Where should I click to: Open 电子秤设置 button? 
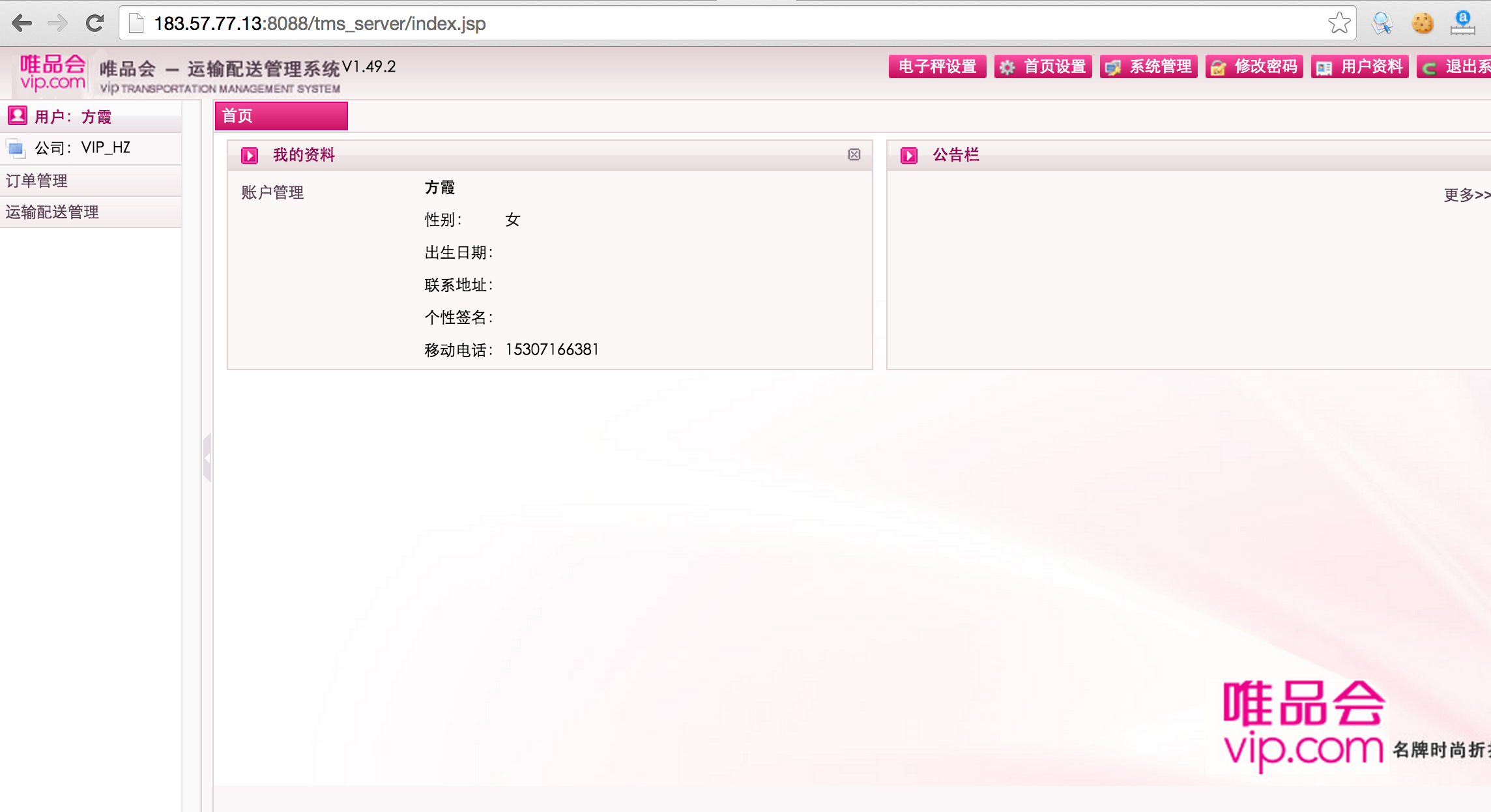(x=937, y=66)
